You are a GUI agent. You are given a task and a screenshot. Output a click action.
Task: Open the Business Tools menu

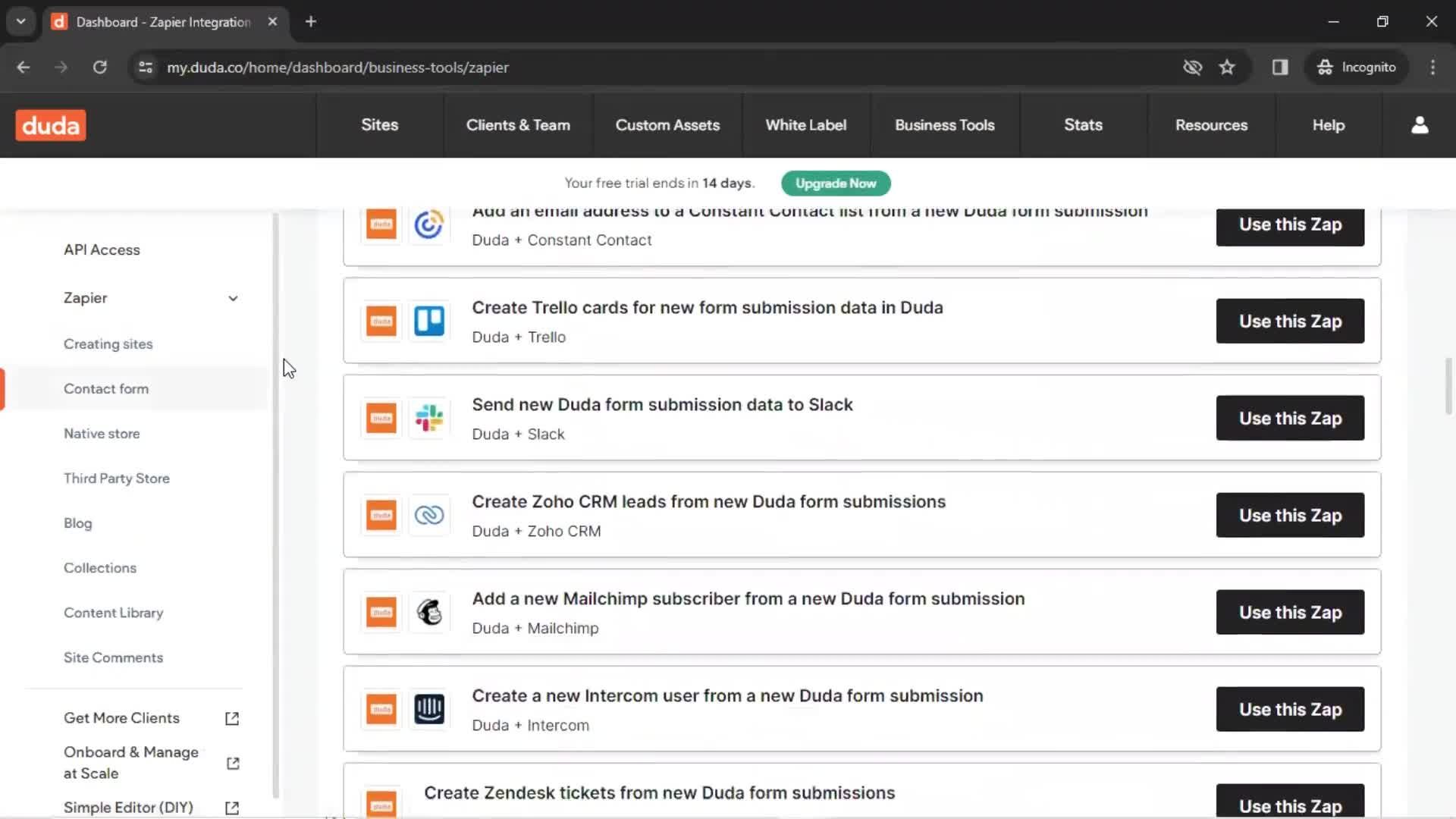944,125
